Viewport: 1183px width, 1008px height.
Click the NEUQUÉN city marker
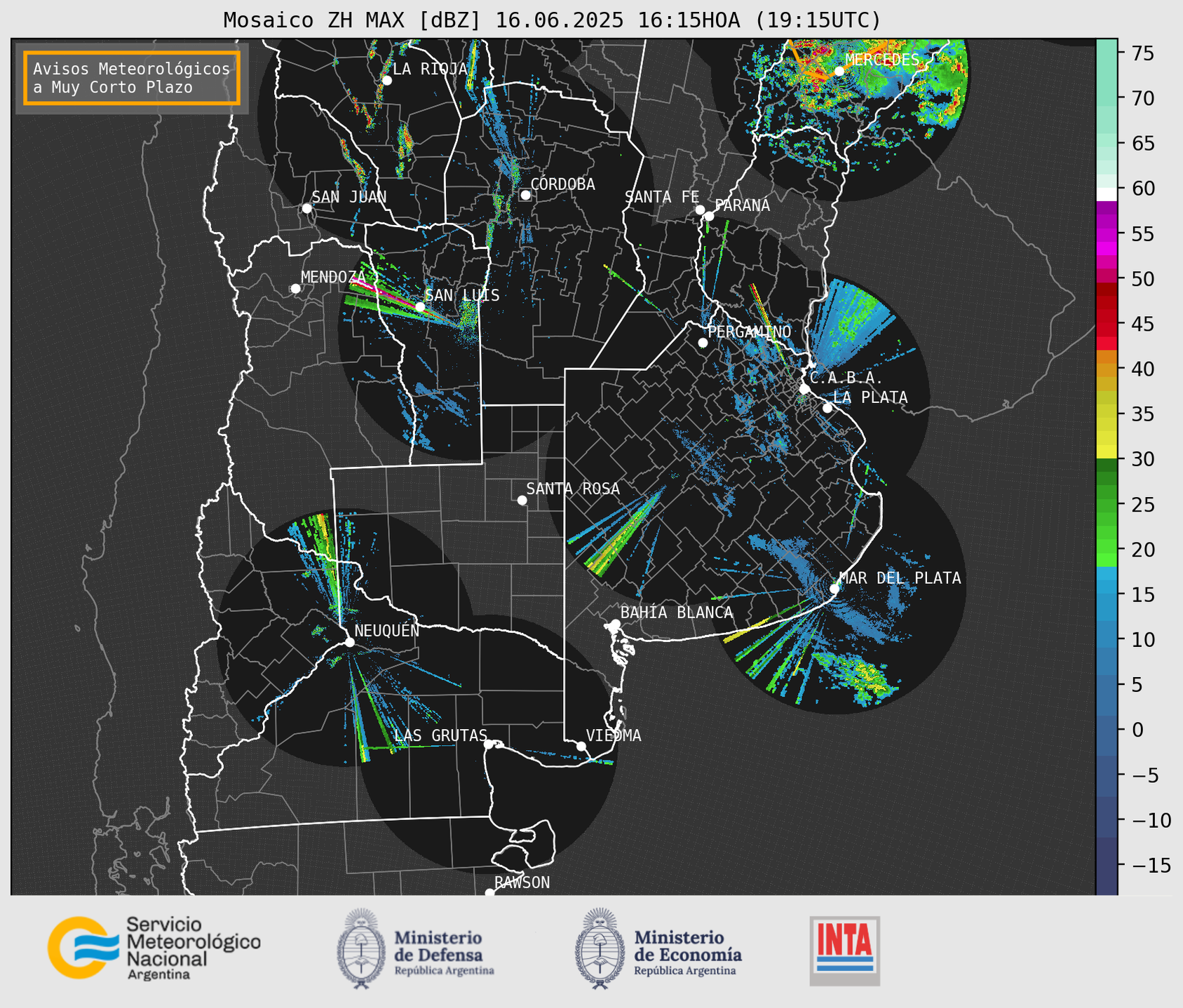[349, 642]
